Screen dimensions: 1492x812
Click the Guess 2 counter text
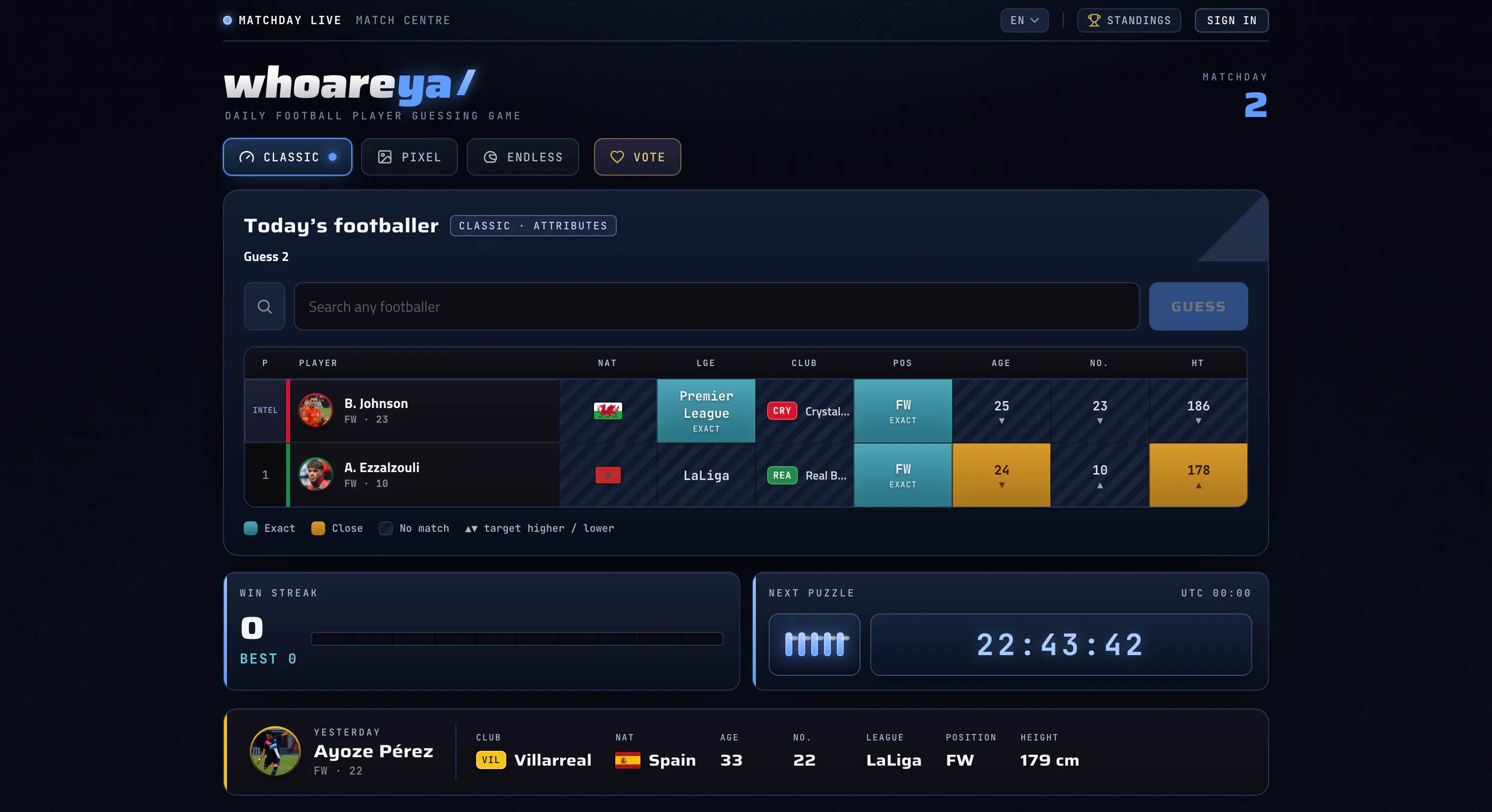click(x=266, y=257)
